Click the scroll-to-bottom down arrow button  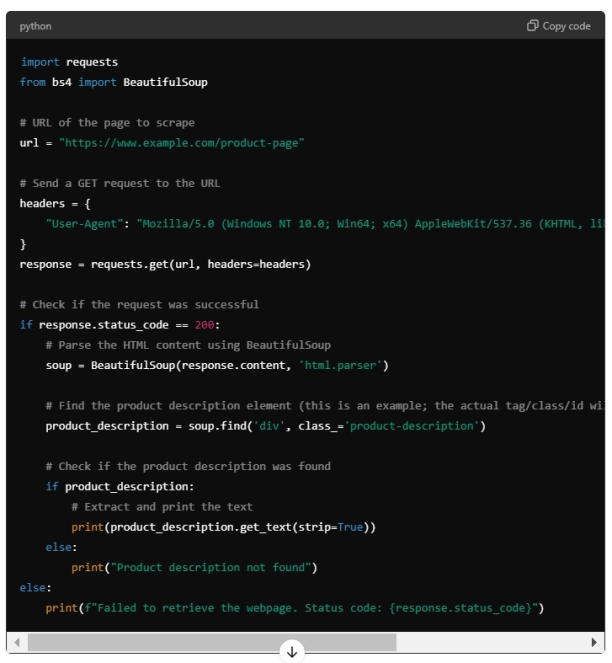pos(292,651)
